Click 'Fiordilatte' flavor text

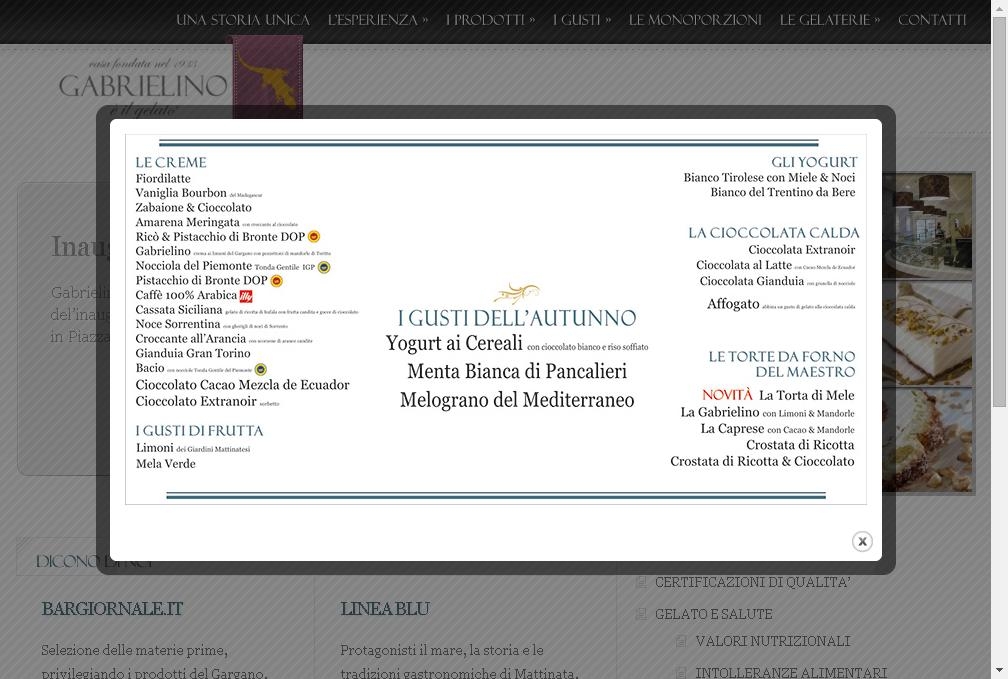(x=163, y=179)
